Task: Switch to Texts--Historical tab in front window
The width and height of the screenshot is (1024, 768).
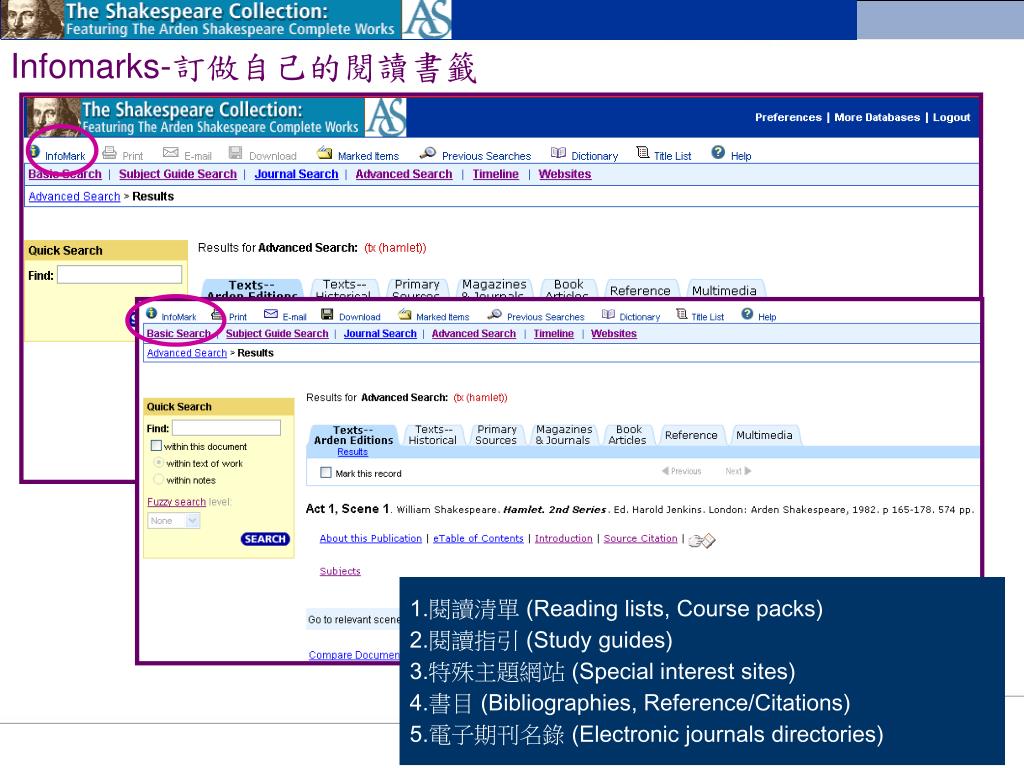Action: (432, 435)
